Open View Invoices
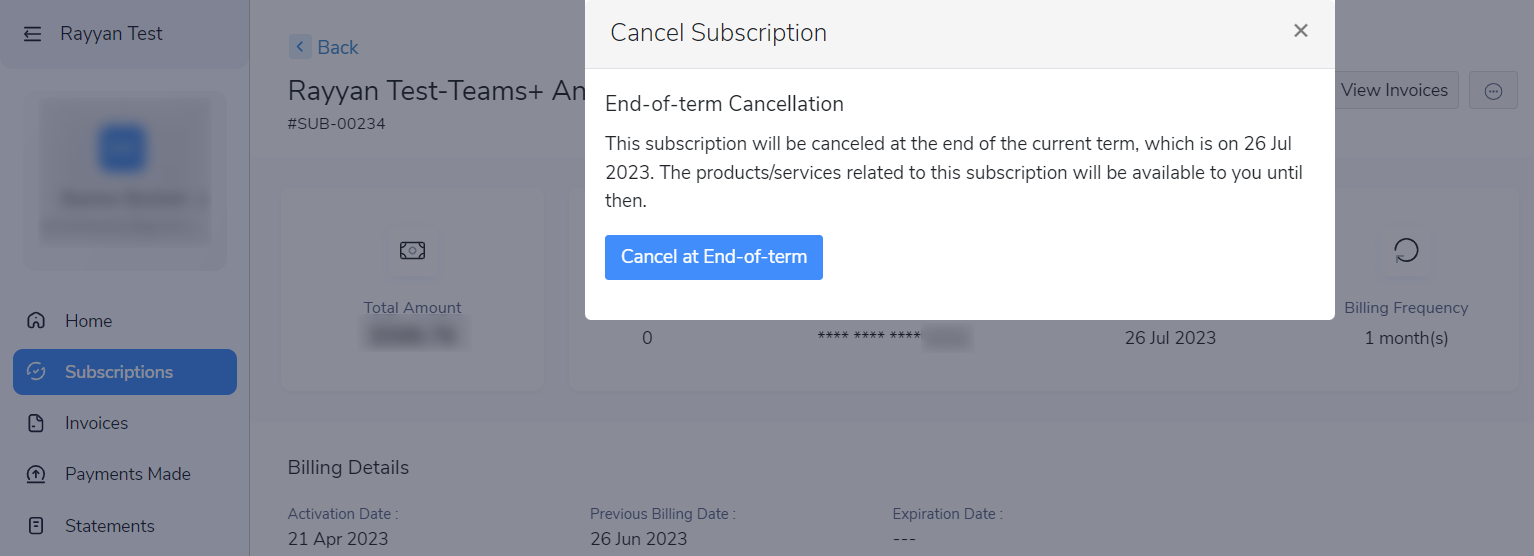This screenshot has width=1534, height=556. pyautogui.click(x=1394, y=90)
